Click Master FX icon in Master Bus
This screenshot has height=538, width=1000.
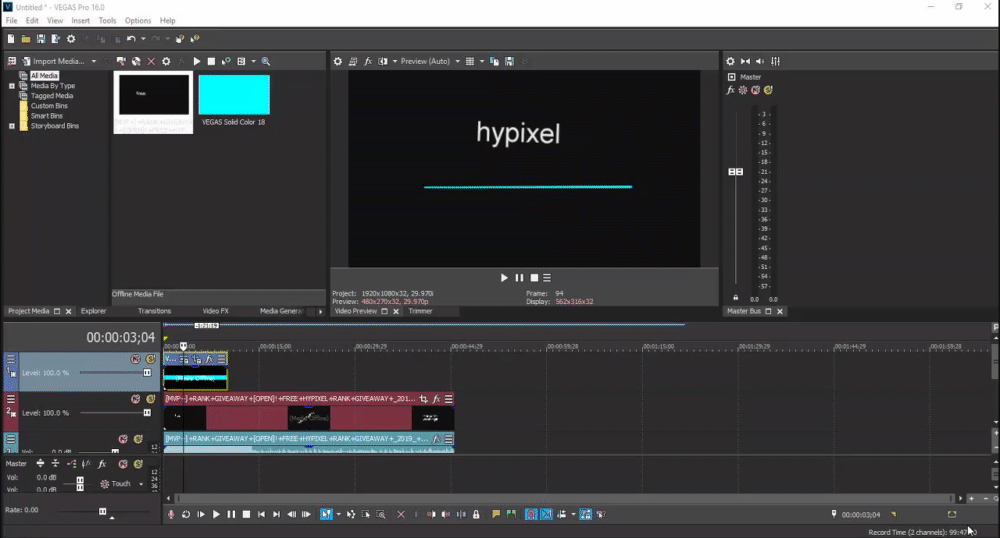730,91
